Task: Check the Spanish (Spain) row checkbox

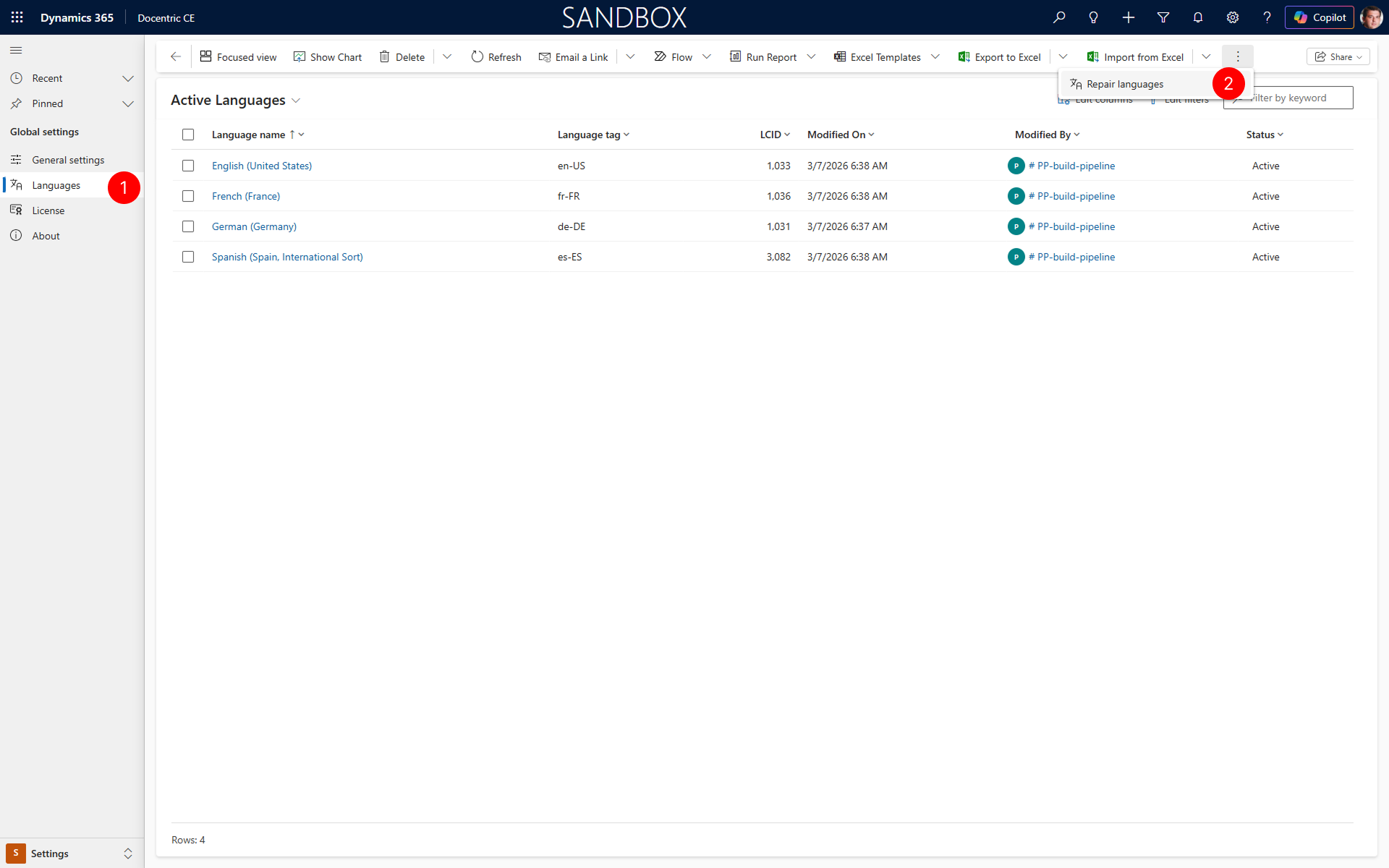Action: tap(188, 257)
